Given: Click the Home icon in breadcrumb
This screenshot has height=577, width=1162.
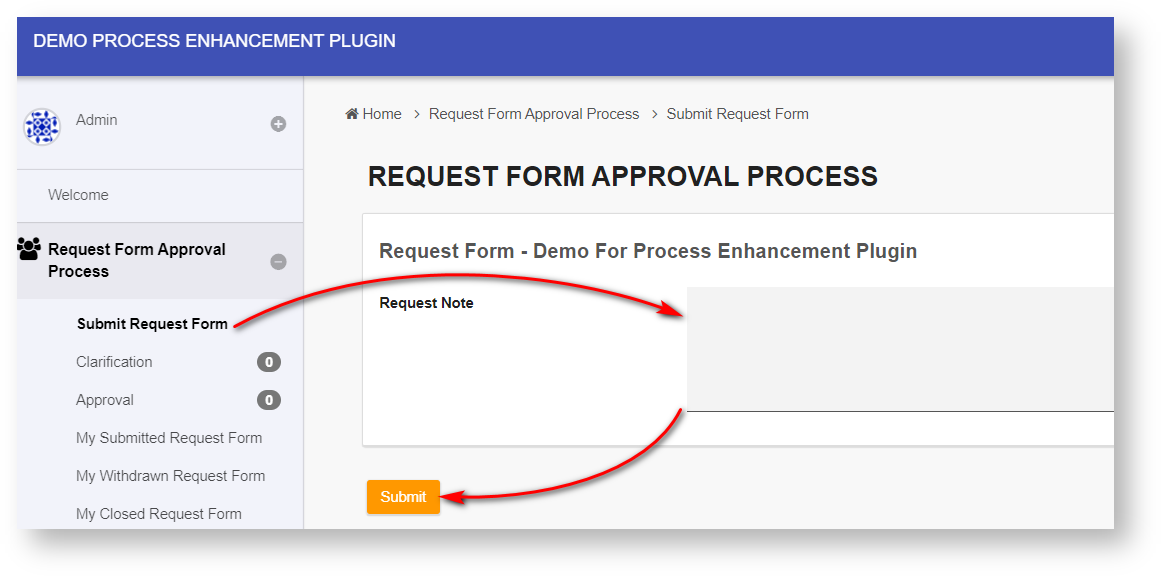Looking at the screenshot, I should point(352,114).
